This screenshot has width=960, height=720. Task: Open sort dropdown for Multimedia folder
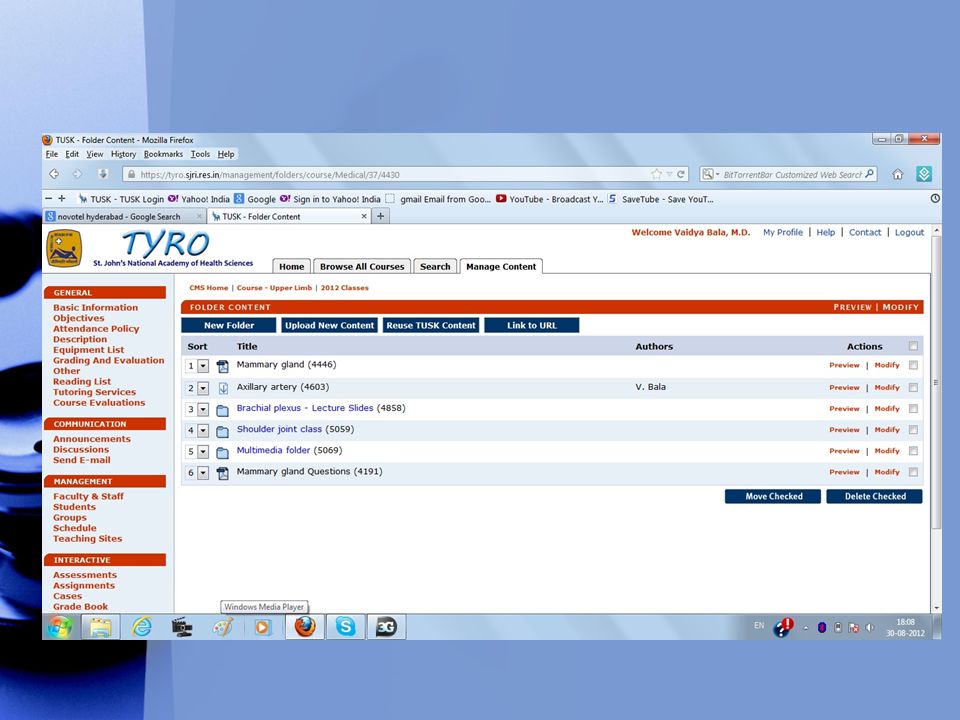pos(203,452)
